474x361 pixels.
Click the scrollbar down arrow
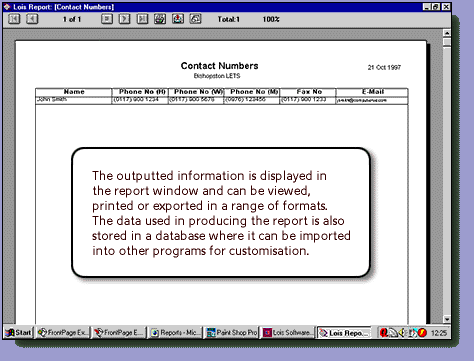(447, 319)
